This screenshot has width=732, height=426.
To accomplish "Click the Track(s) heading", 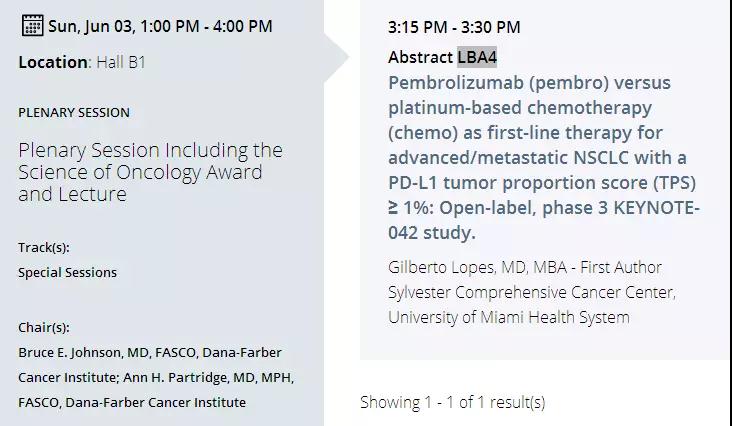I will coord(44,247).
